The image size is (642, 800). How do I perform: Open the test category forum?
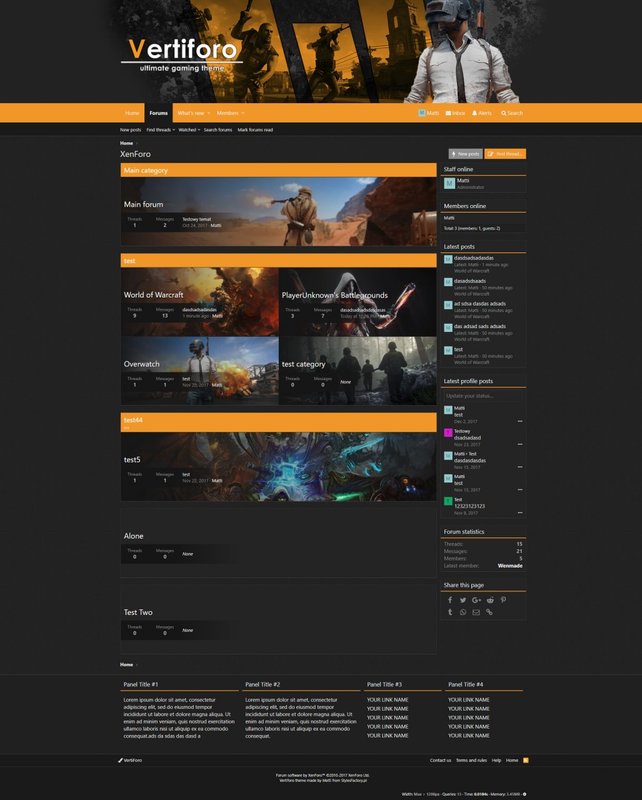point(304,364)
